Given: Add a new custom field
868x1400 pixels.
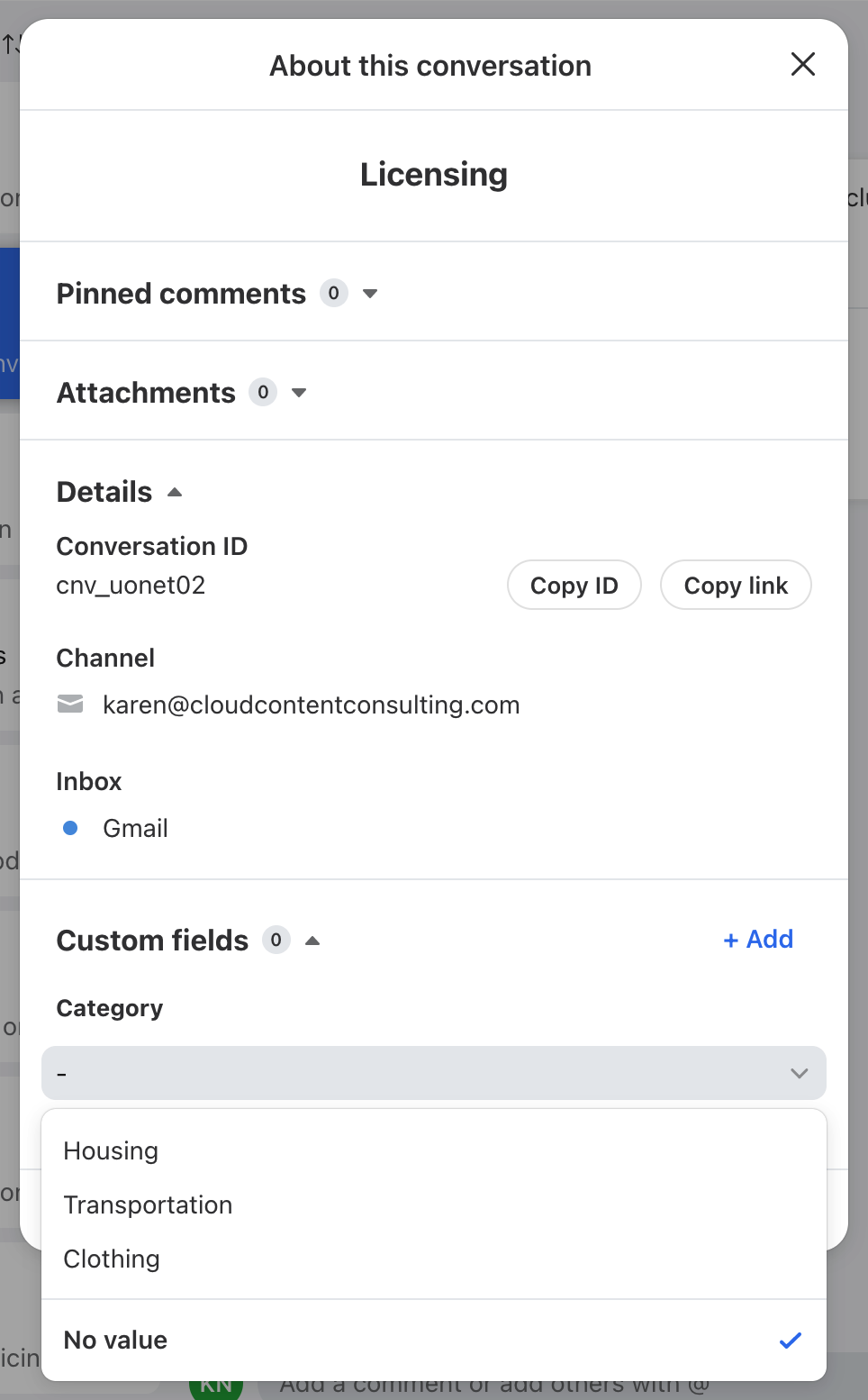Looking at the screenshot, I should point(758,940).
